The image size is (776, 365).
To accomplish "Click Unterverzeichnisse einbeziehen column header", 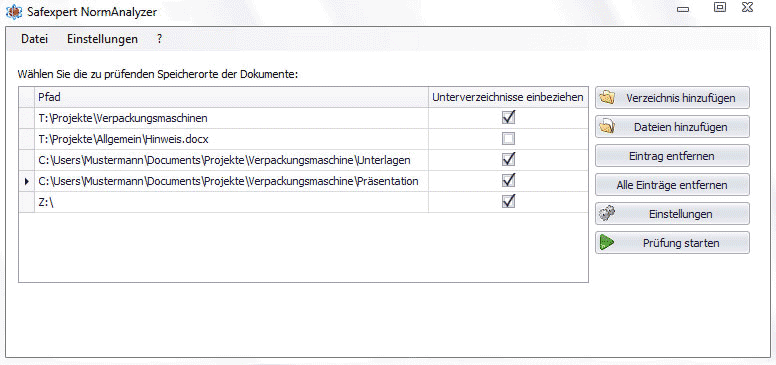I will tap(508, 97).
